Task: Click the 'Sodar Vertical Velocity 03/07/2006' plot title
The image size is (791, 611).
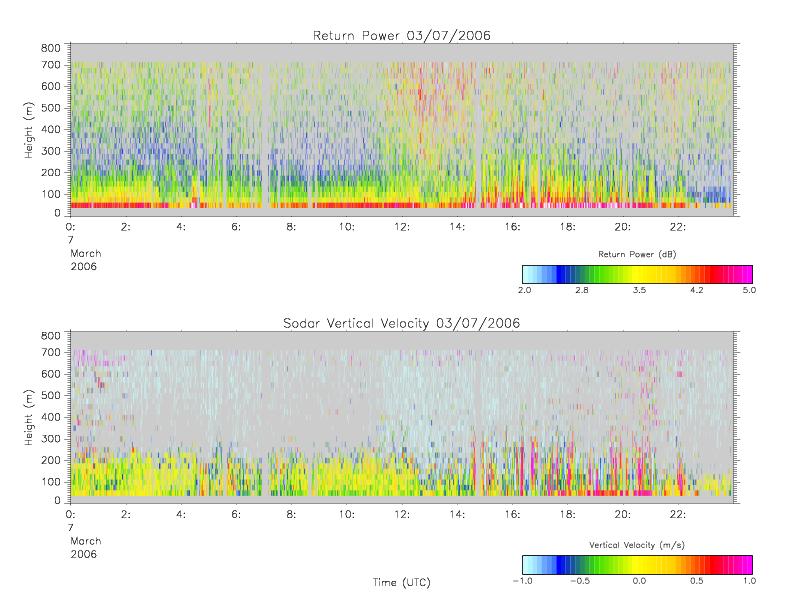Action: [402, 323]
